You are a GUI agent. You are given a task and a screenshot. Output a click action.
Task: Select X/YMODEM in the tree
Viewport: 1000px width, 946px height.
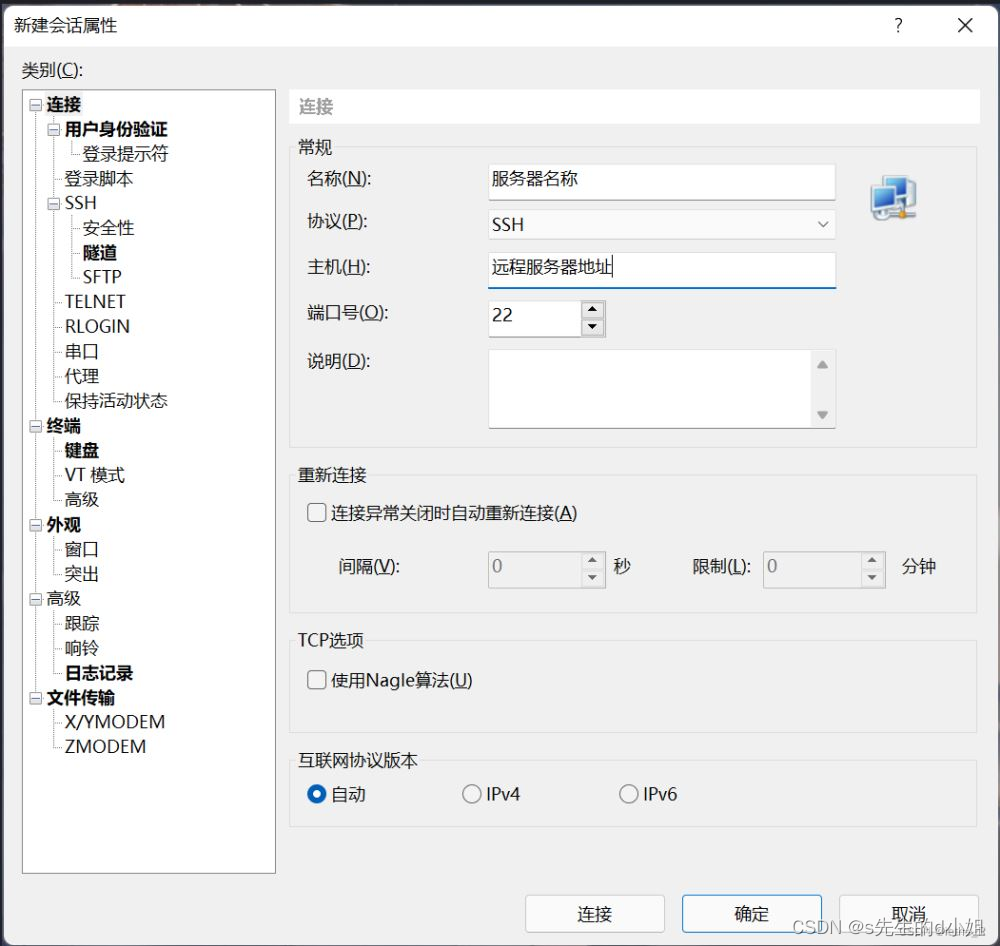point(115,722)
